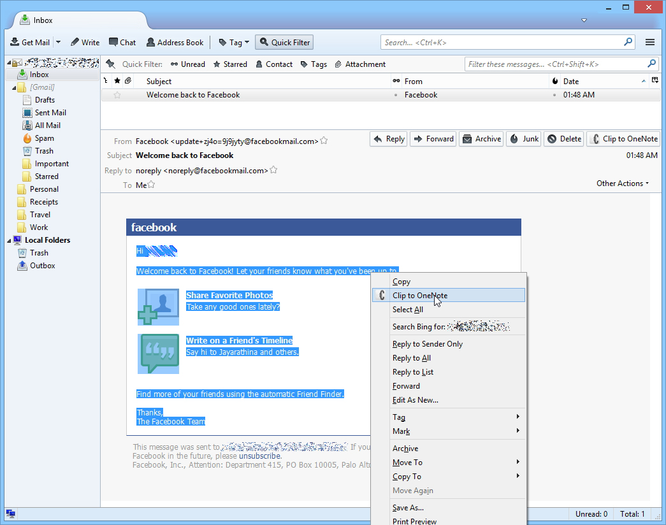Collapse the mail account tree
666x525 pixels.
pyautogui.click(x=9, y=62)
